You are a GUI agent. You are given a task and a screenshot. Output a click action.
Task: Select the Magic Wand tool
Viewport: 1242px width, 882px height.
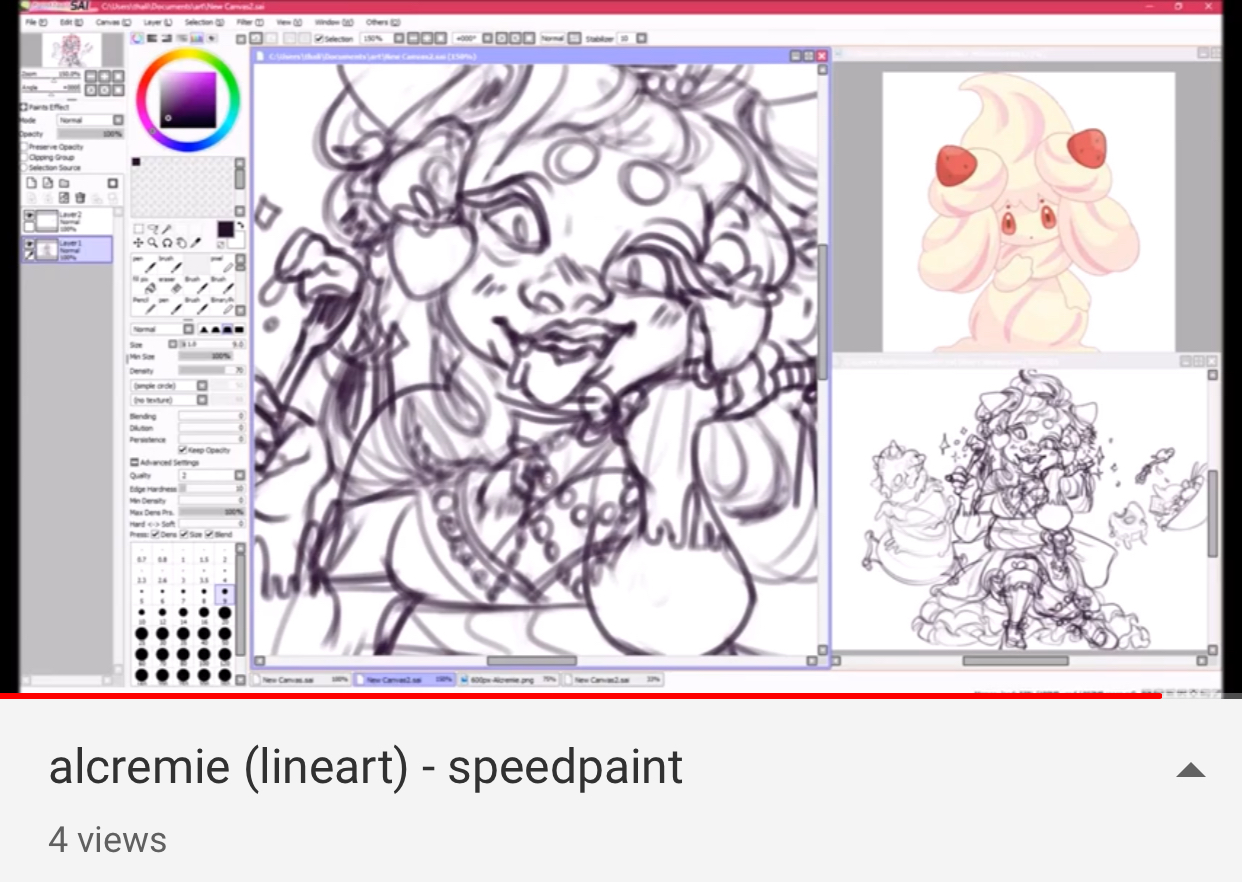(167, 228)
